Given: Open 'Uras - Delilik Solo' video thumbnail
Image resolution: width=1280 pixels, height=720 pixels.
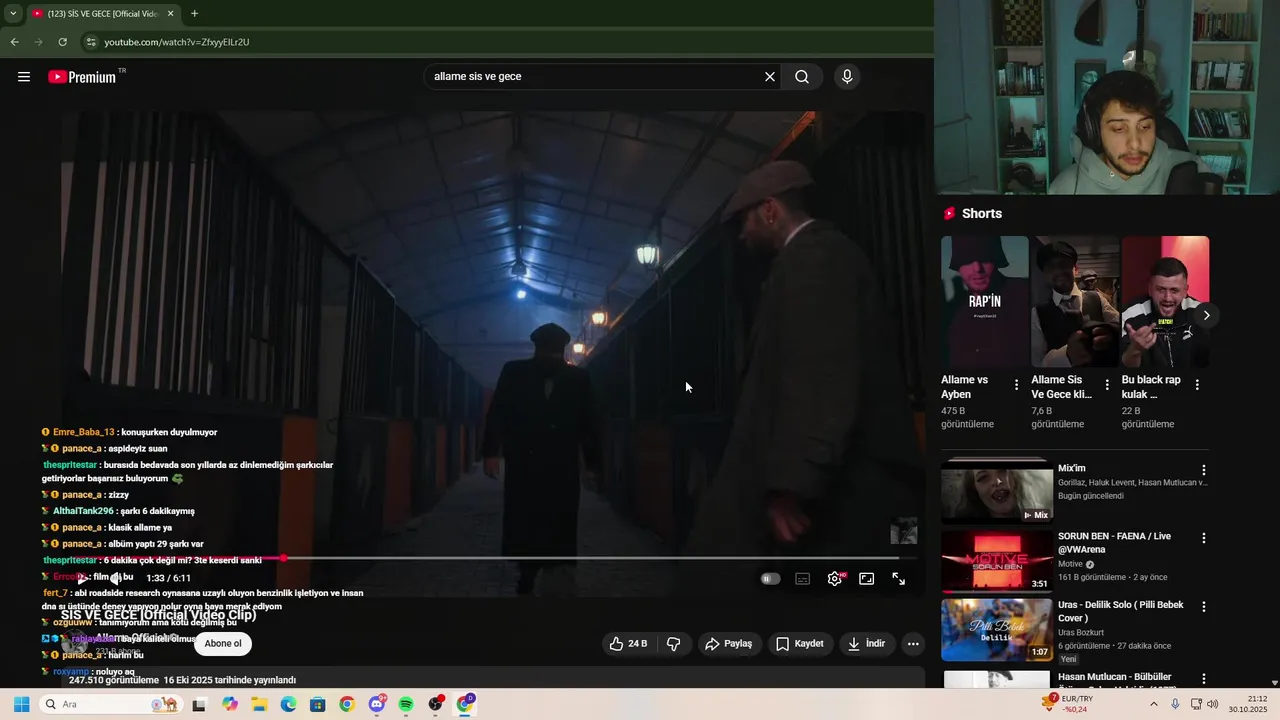Looking at the screenshot, I should point(997,630).
